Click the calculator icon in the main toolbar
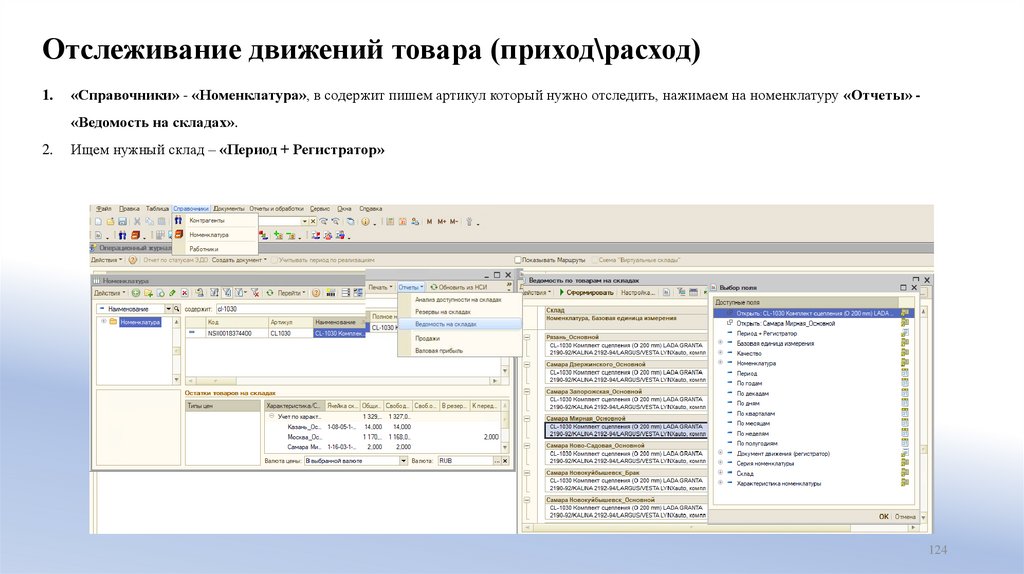The image size is (1024, 574). [391, 221]
